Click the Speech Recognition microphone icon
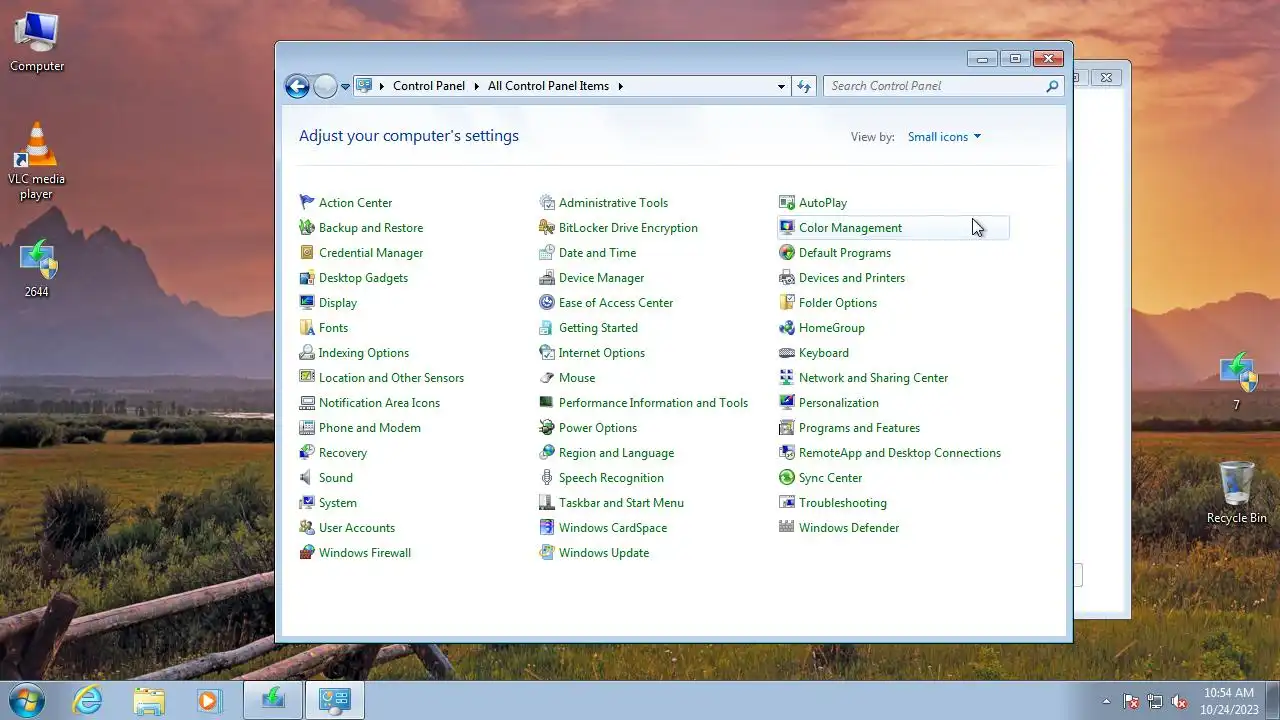This screenshot has width=1280, height=720. pyautogui.click(x=547, y=477)
